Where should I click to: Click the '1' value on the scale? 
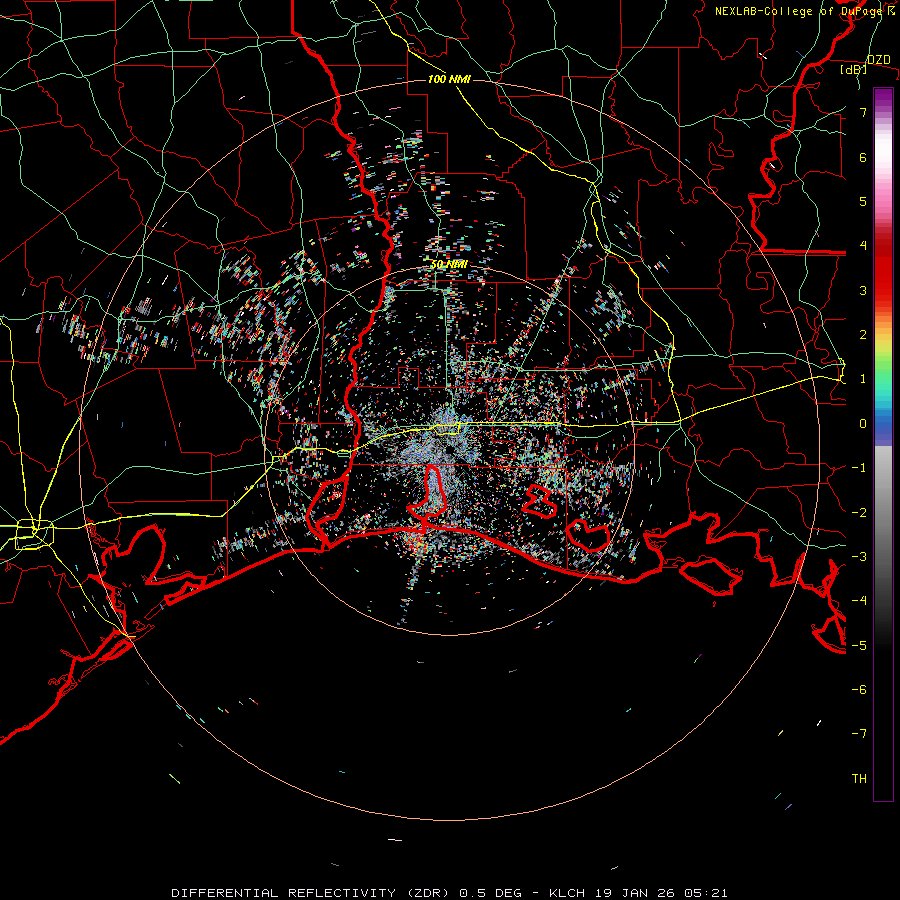pos(863,379)
